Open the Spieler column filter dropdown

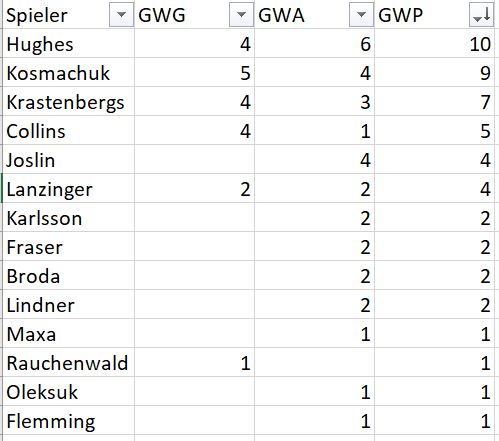pyautogui.click(x=121, y=15)
